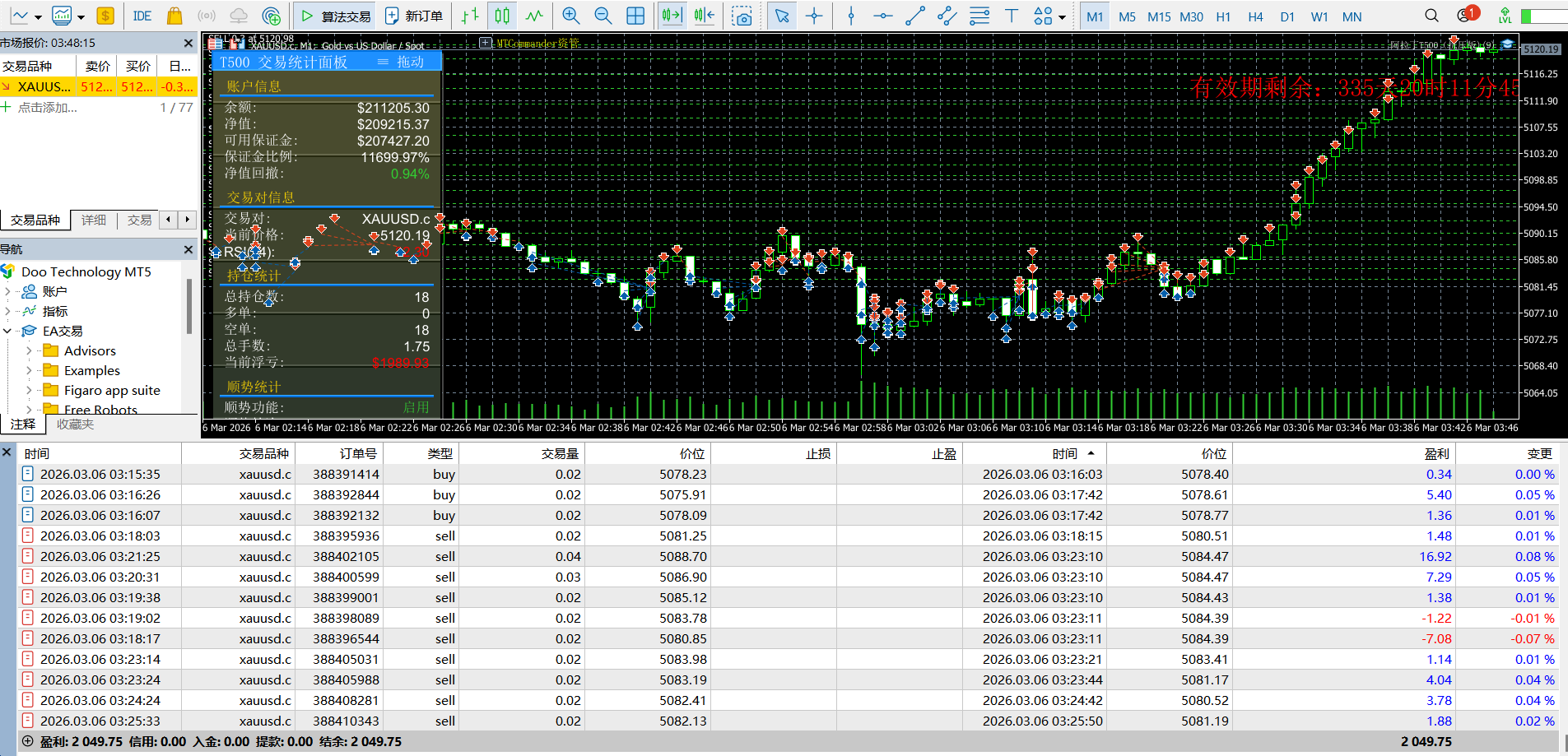Select the M15 timeframe

click(x=1158, y=16)
